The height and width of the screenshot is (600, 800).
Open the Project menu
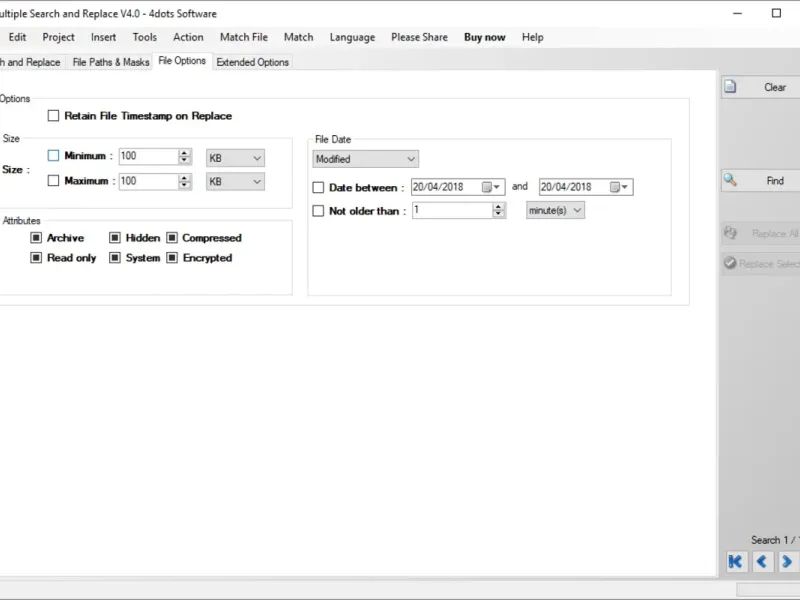coord(58,37)
